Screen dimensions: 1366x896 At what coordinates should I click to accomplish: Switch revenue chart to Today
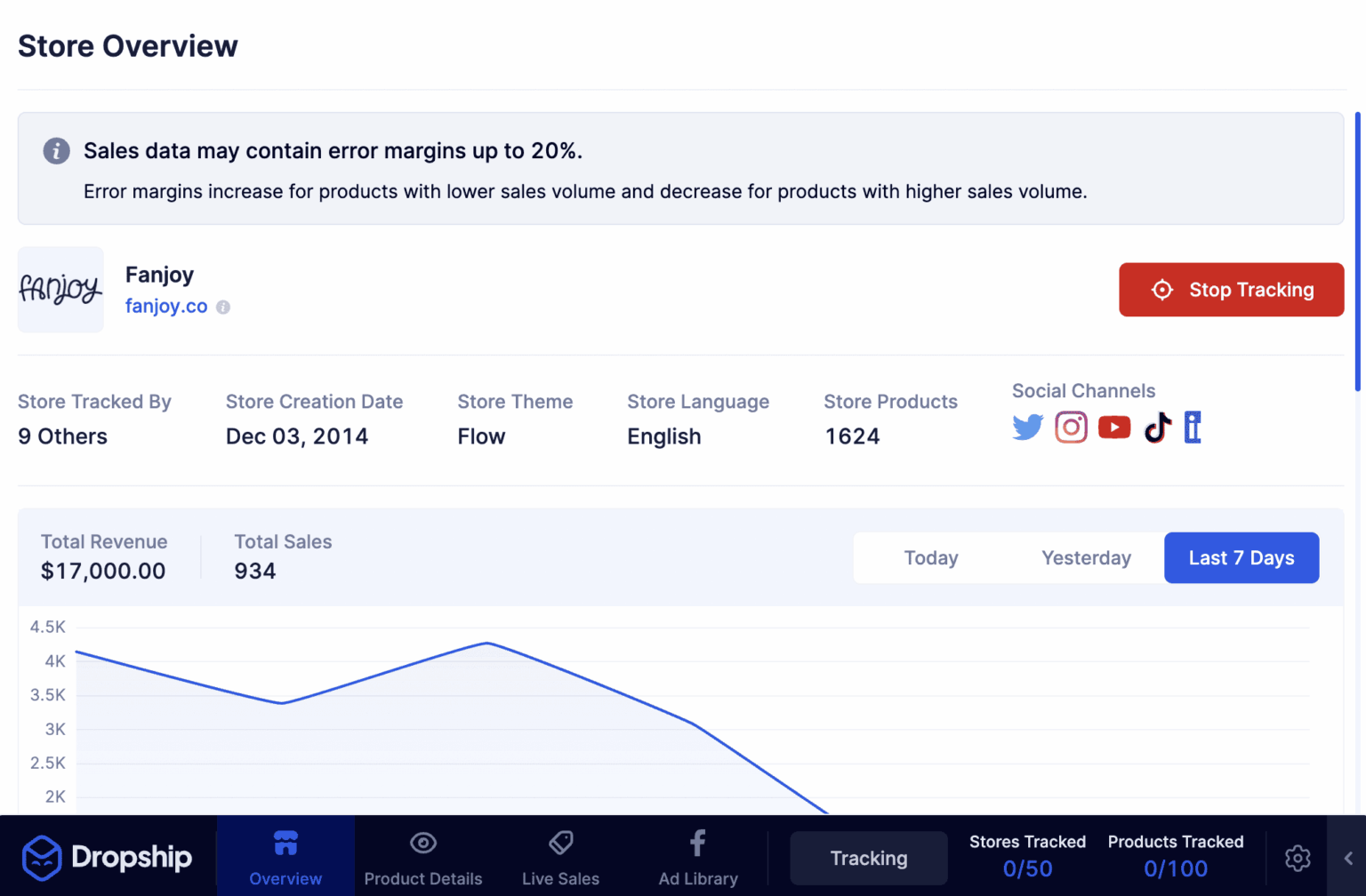click(931, 557)
